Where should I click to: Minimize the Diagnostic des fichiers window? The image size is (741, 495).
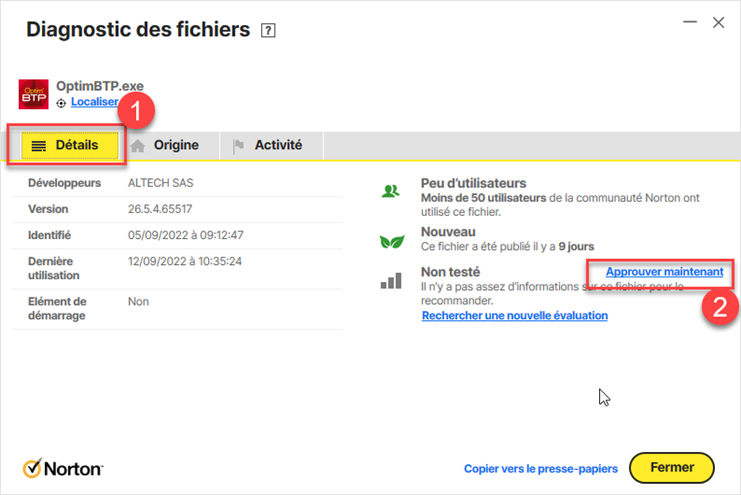pos(687,23)
